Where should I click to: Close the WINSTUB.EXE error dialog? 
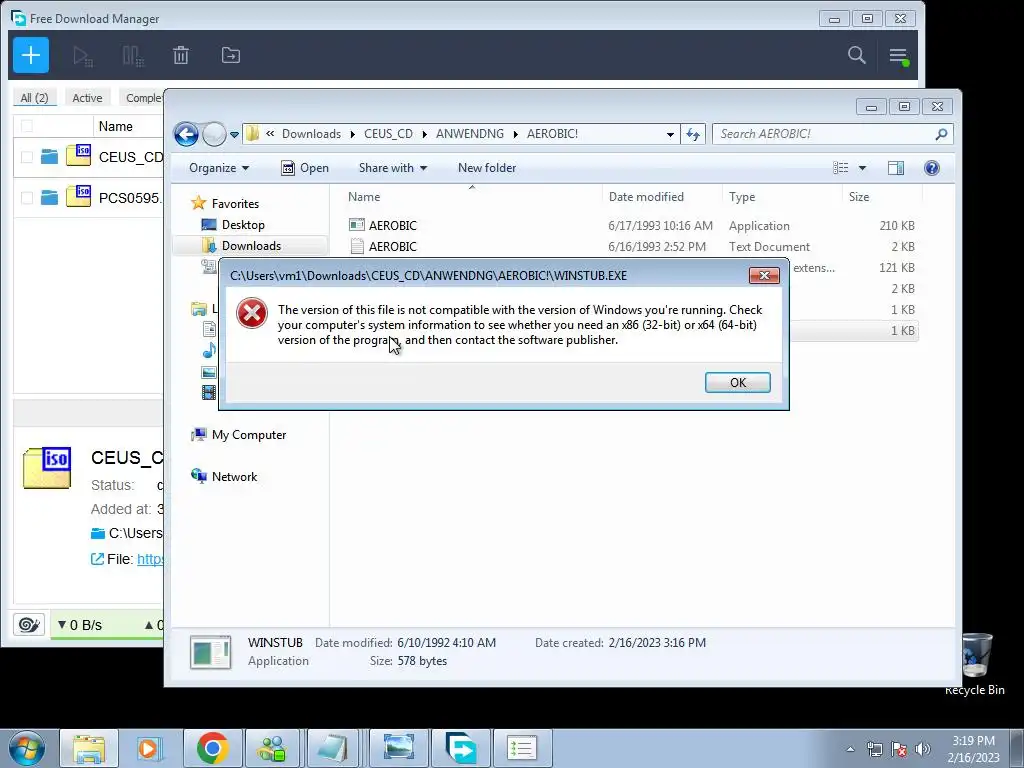point(764,276)
